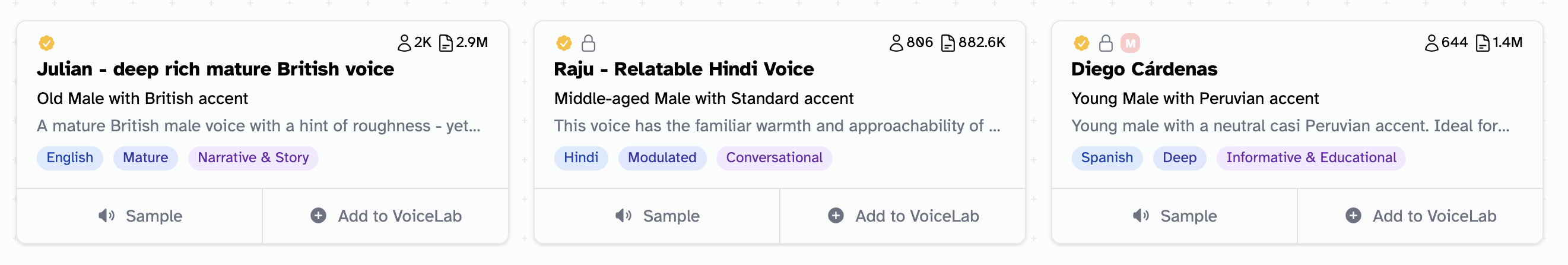Click the Informative & Educational tag

click(1310, 158)
